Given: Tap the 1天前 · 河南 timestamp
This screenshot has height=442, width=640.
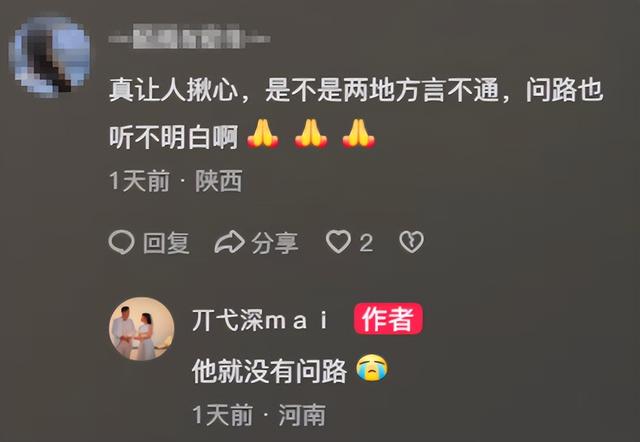Looking at the screenshot, I should coord(259,415).
